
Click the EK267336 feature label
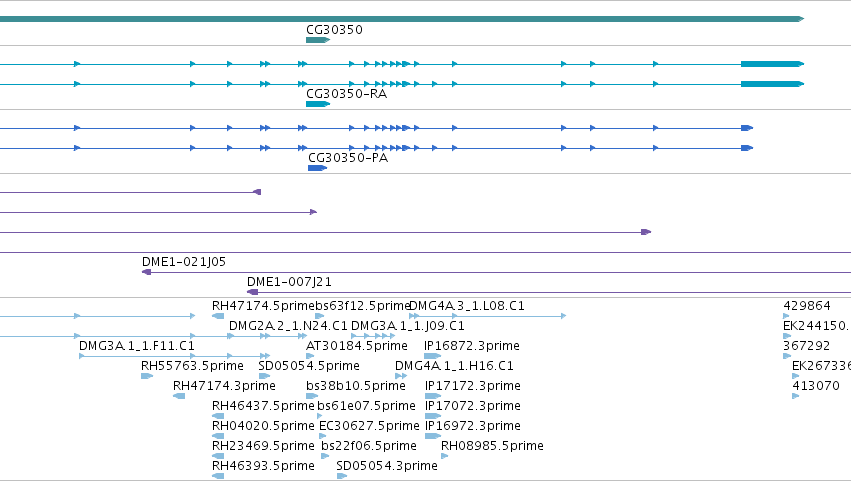click(x=822, y=366)
